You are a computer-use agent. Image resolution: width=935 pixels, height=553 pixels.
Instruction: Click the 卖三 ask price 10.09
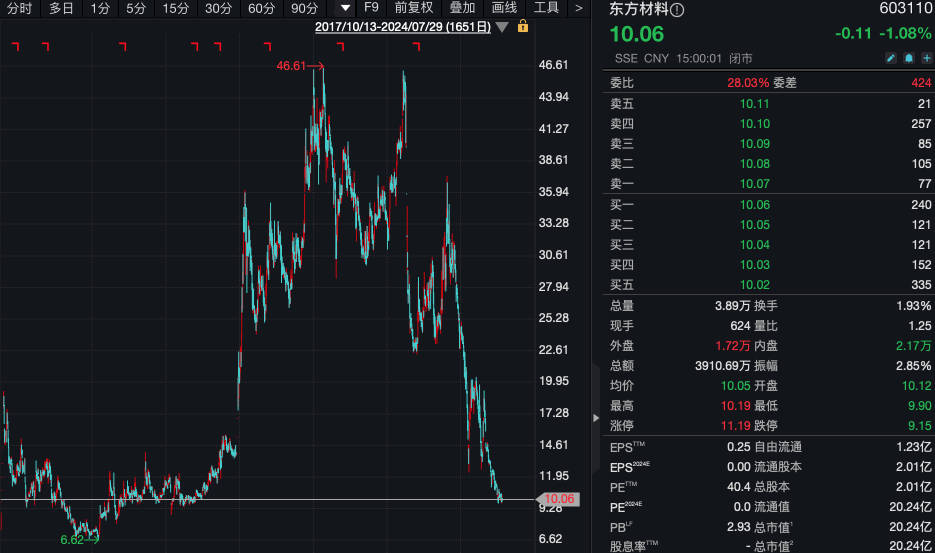754,144
